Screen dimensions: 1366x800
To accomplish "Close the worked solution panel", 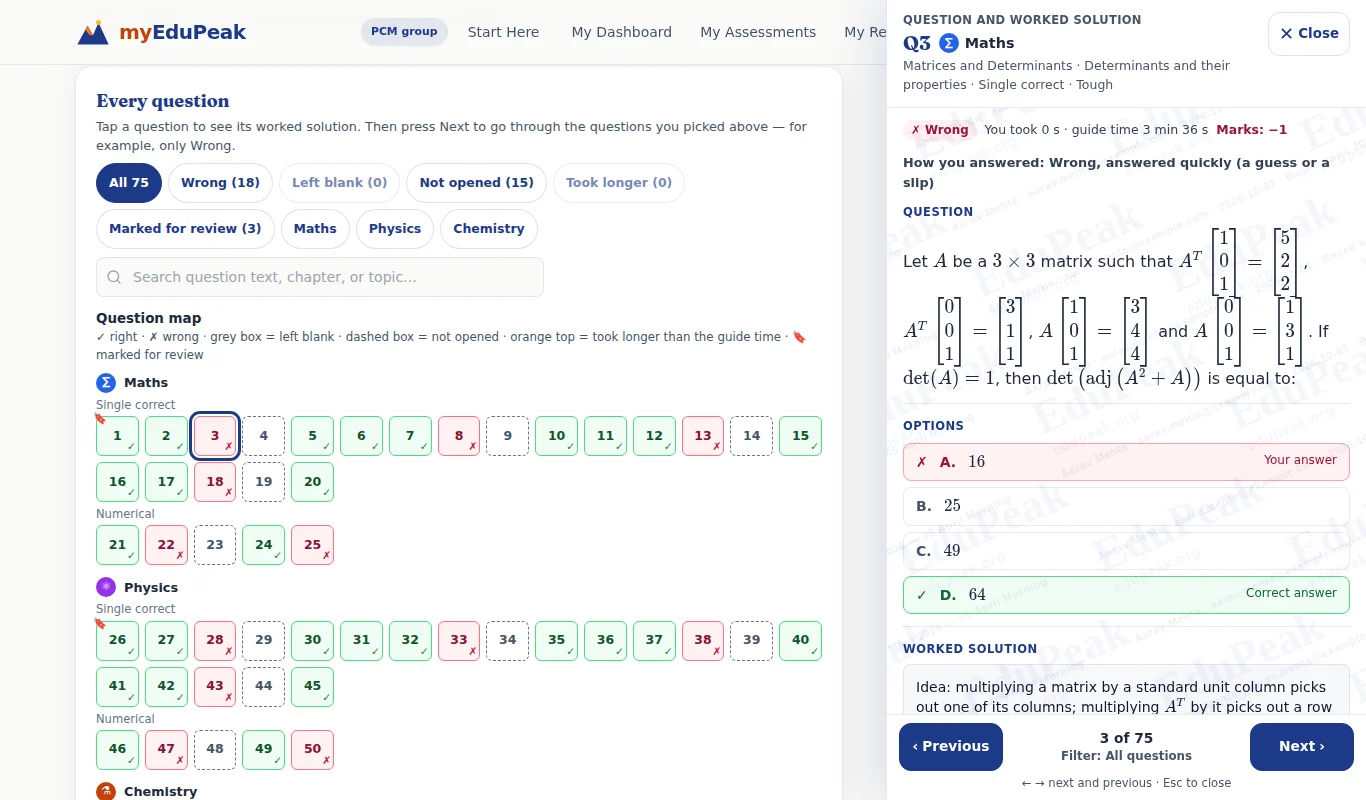I will tap(1308, 34).
